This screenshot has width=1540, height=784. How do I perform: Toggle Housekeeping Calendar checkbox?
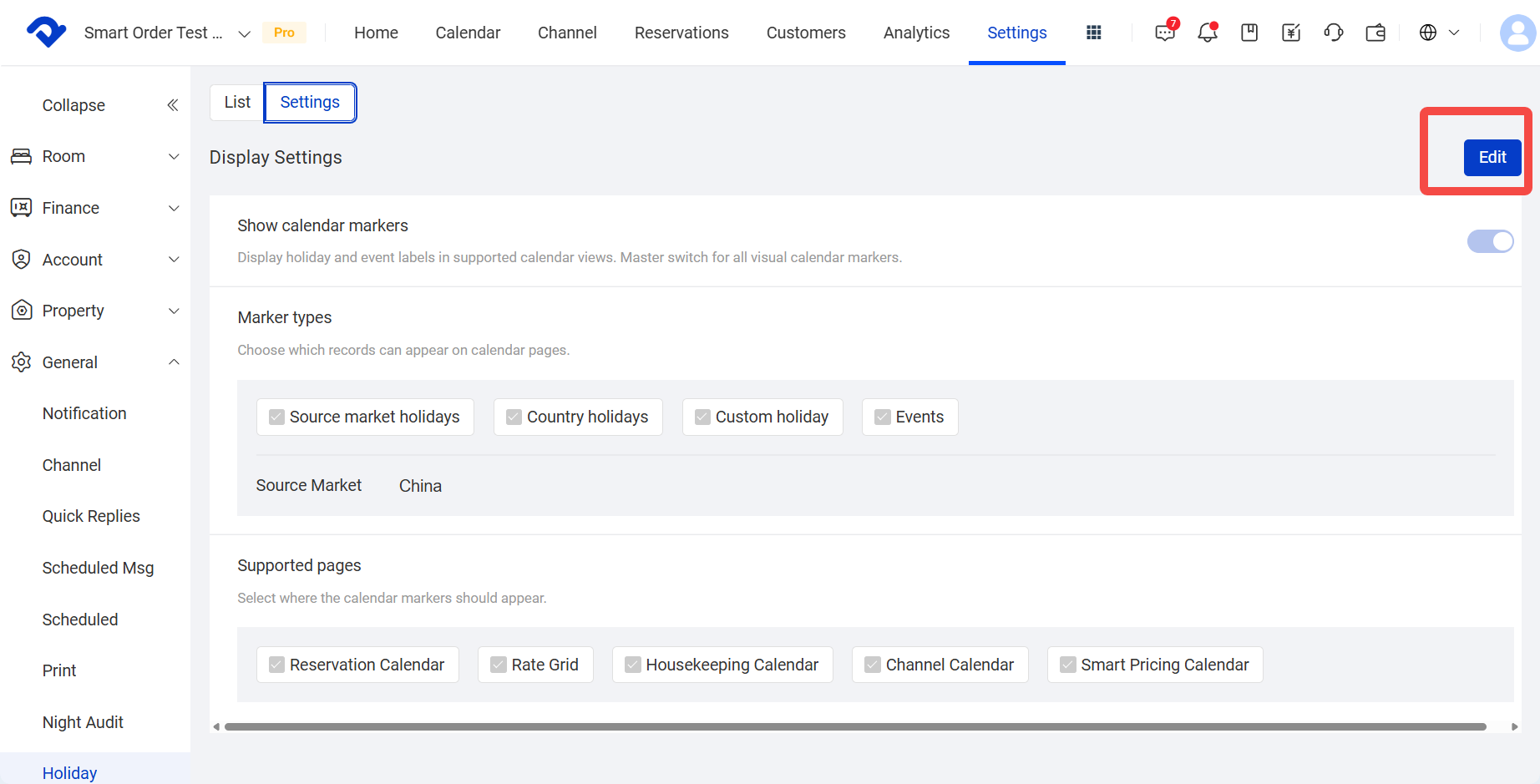(x=633, y=665)
